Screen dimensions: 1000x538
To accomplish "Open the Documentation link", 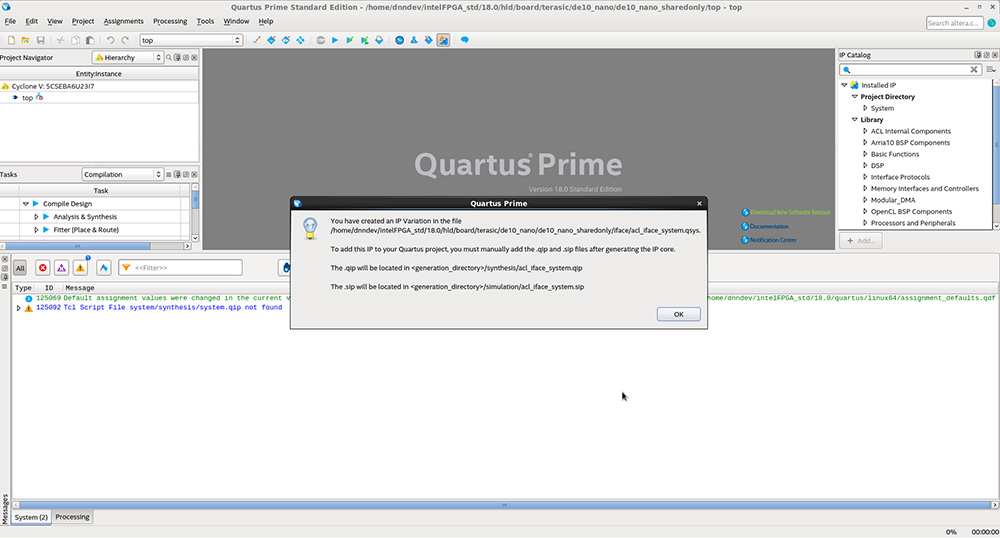I will click(769, 226).
